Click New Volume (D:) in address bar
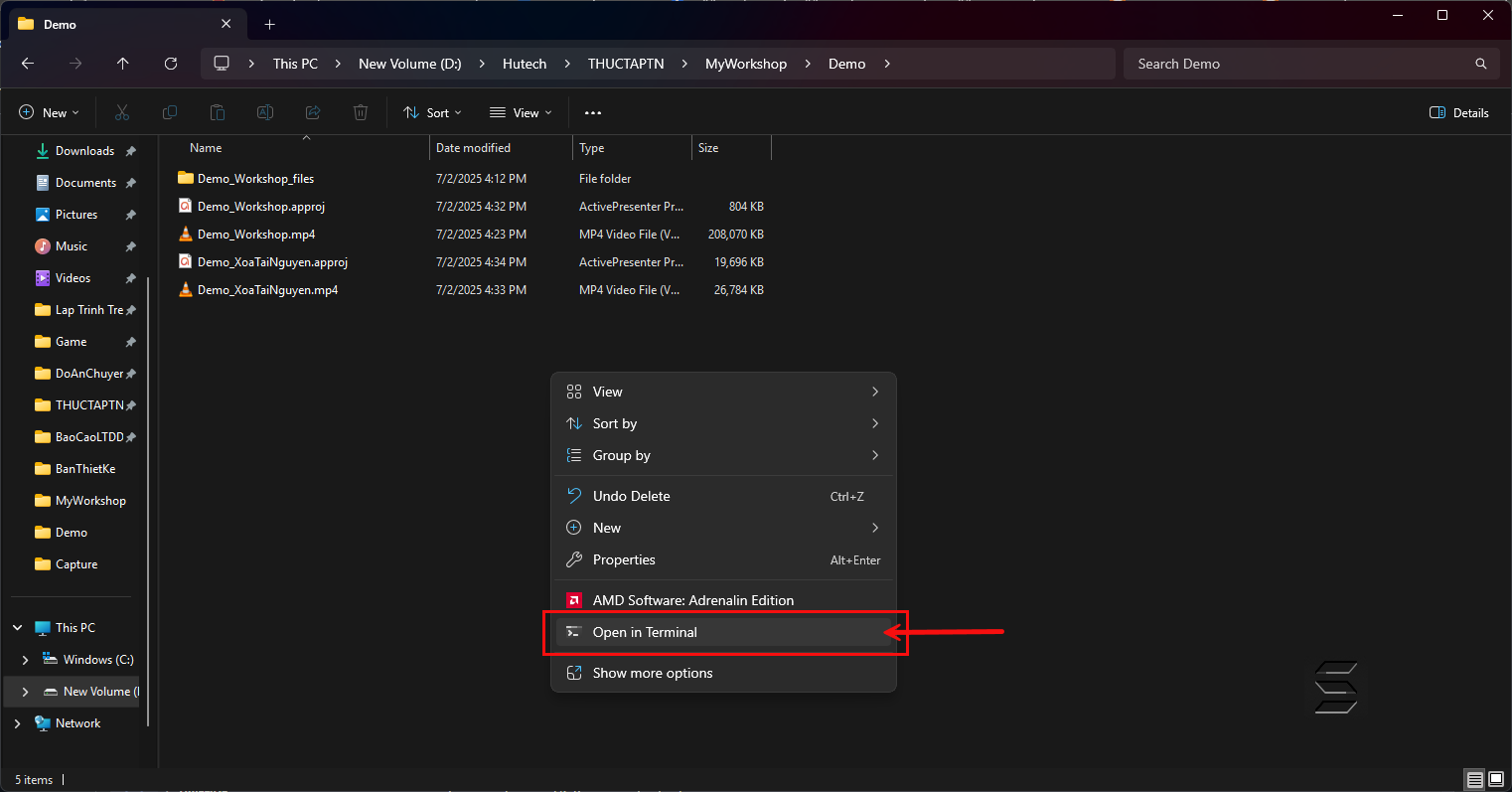Viewport: 1512px width, 792px height. pos(410,64)
